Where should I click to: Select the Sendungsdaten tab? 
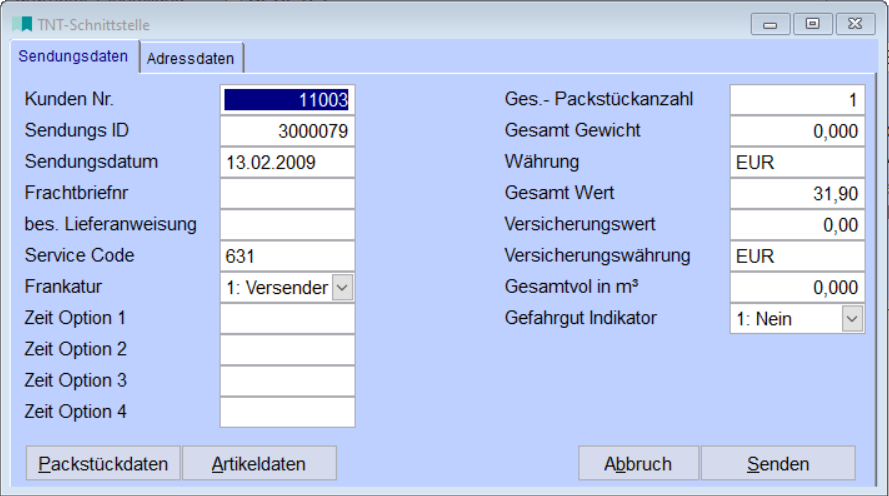coord(74,57)
